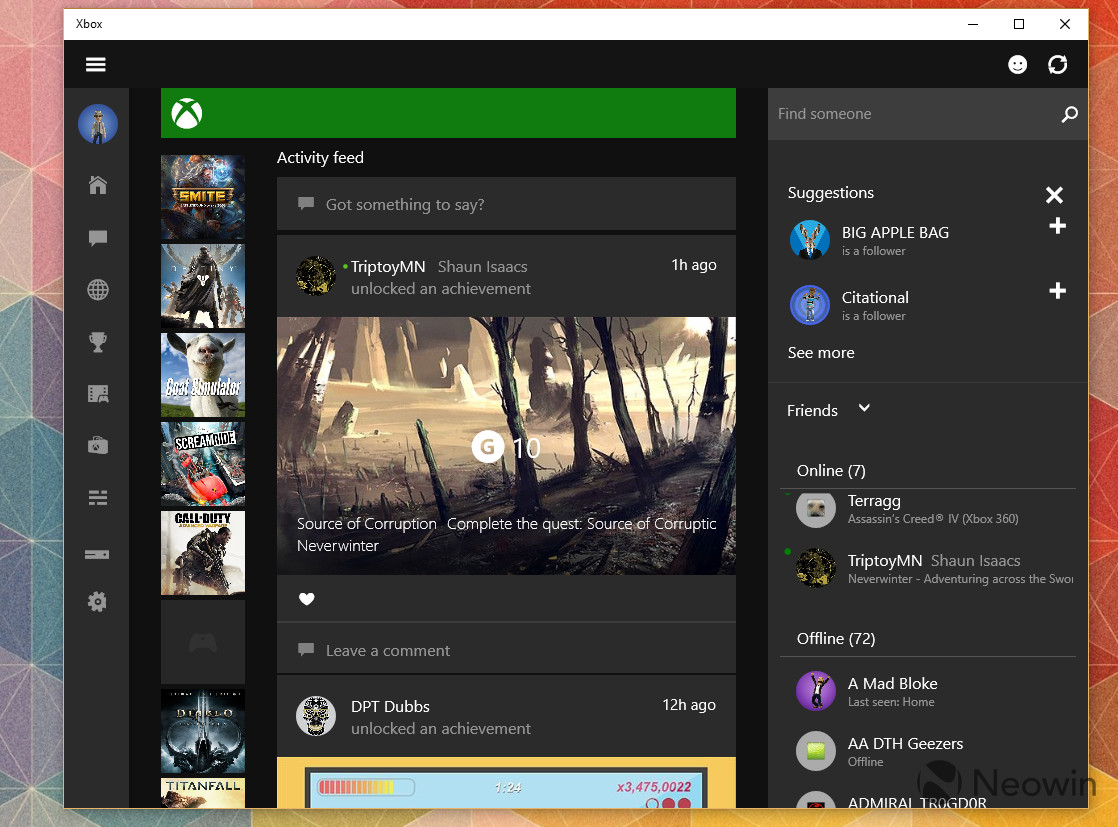Open the Store bag icon in sidebar

(x=98, y=446)
